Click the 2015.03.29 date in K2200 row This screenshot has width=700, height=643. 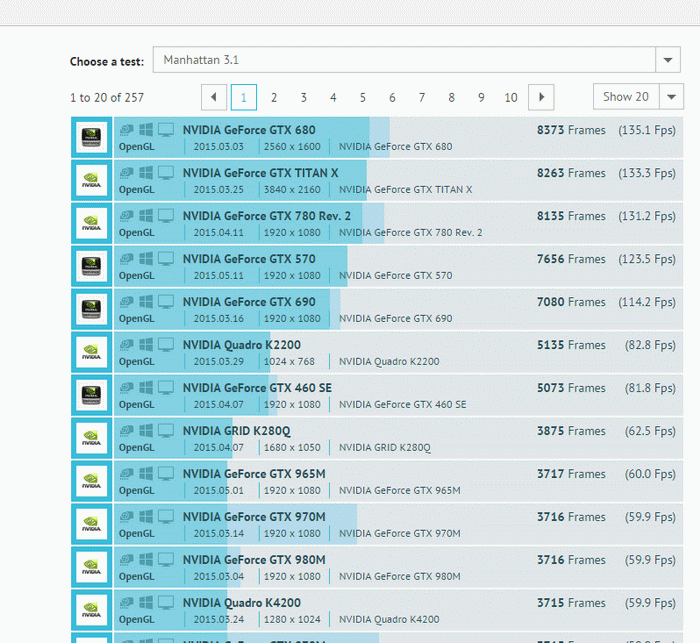(219, 362)
